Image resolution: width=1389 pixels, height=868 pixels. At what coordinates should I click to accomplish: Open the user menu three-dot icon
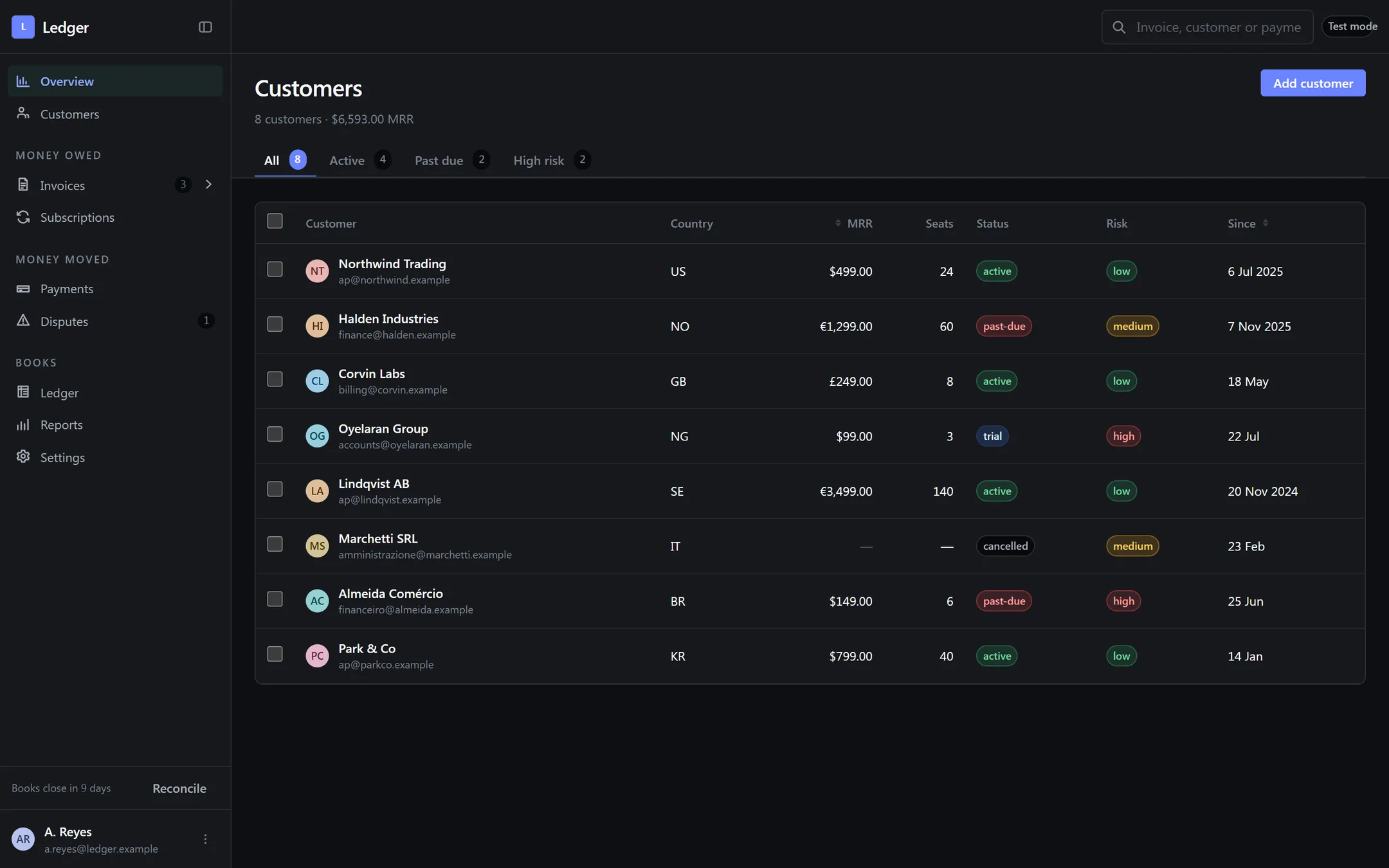205,839
